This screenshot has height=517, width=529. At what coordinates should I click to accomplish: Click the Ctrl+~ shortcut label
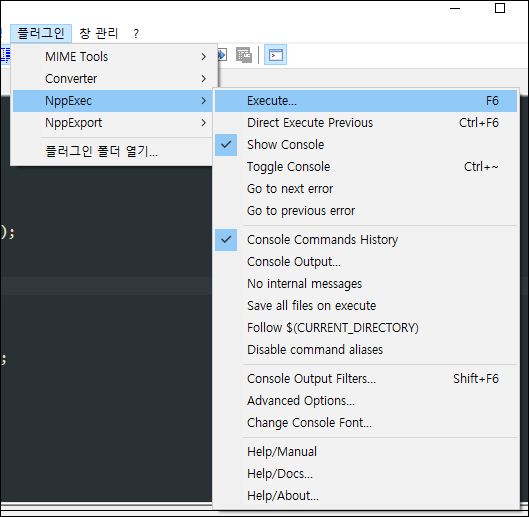(x=481, y=167)
